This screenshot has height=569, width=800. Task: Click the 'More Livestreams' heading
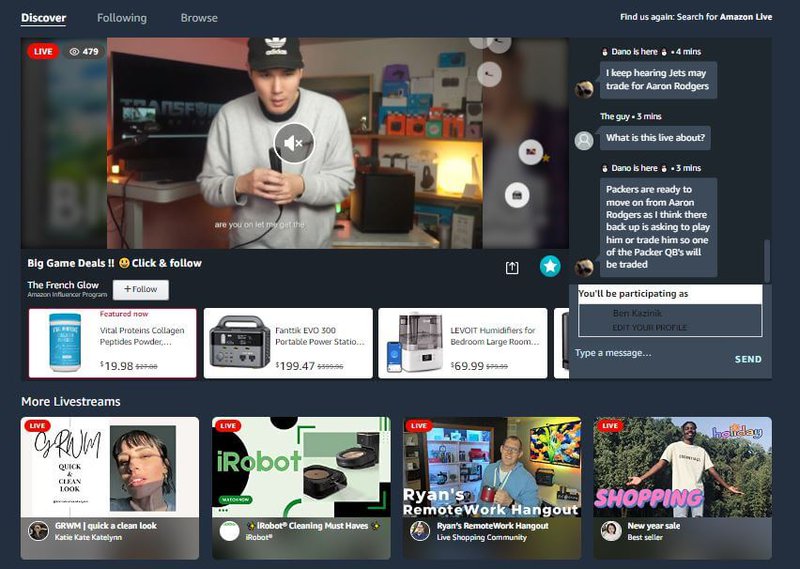coord(71,402)
